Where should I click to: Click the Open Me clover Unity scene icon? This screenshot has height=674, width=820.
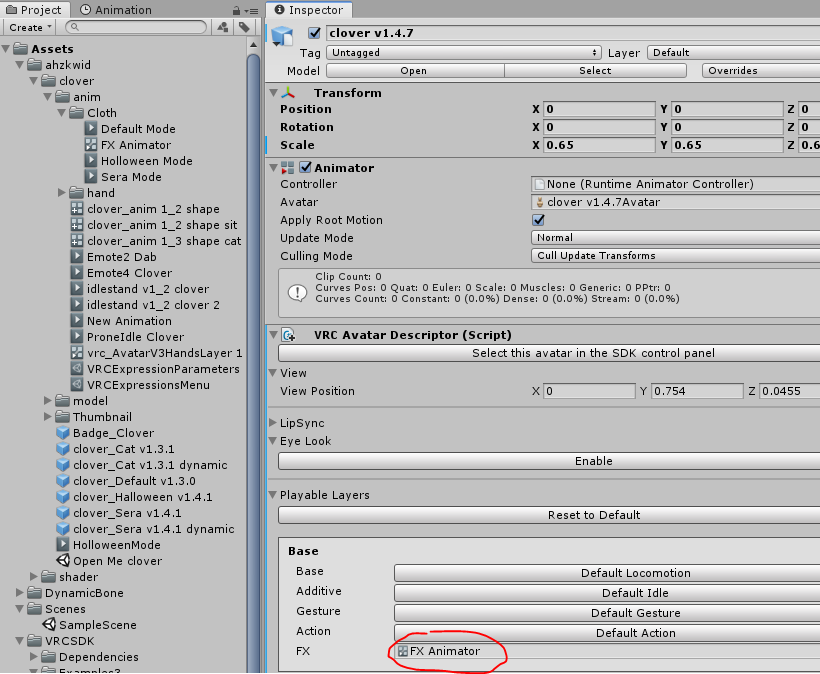pyautogui.click(x=63, y=561)
